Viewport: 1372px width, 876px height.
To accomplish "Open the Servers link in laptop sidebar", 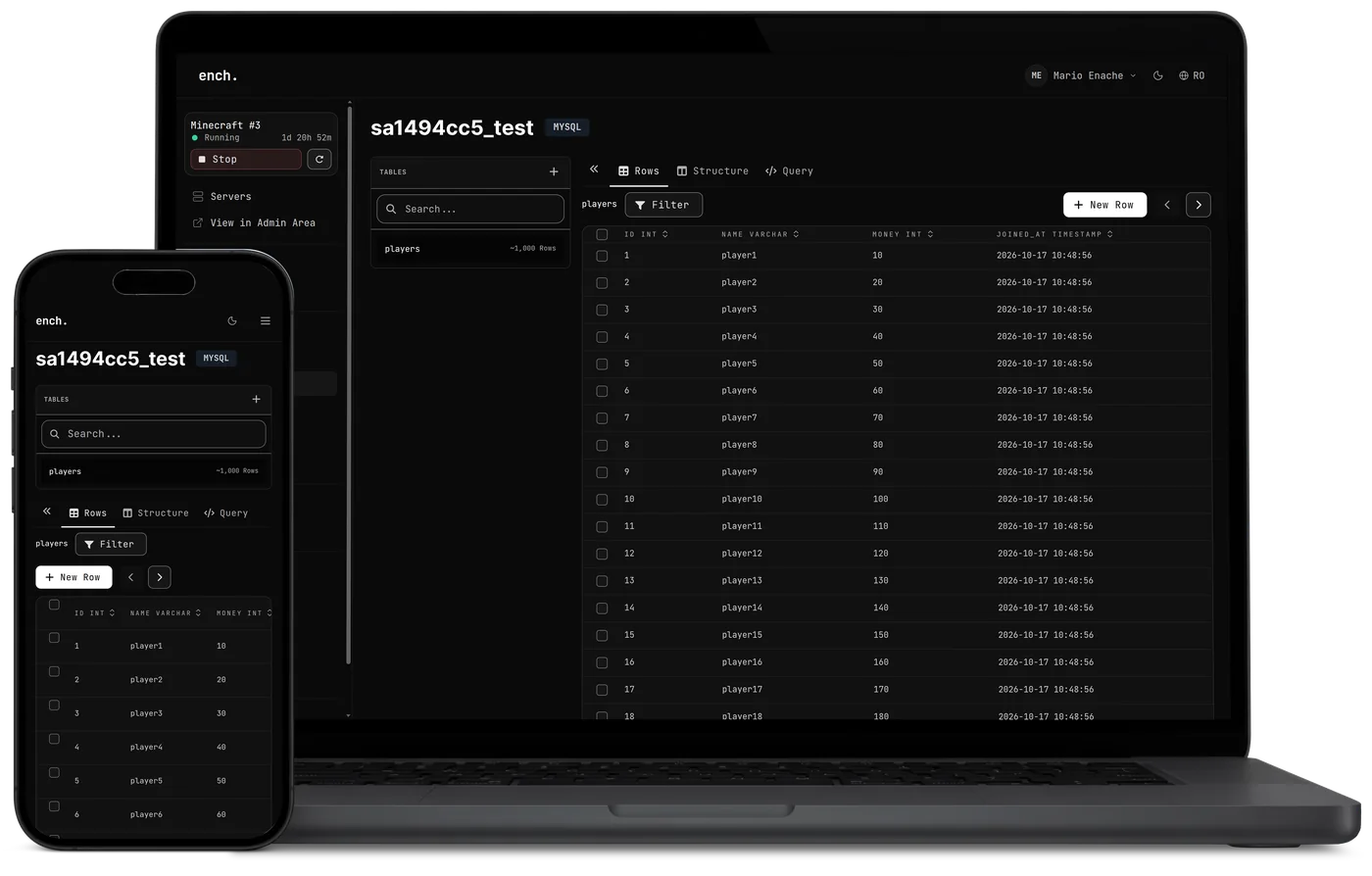I will [222, 197].
